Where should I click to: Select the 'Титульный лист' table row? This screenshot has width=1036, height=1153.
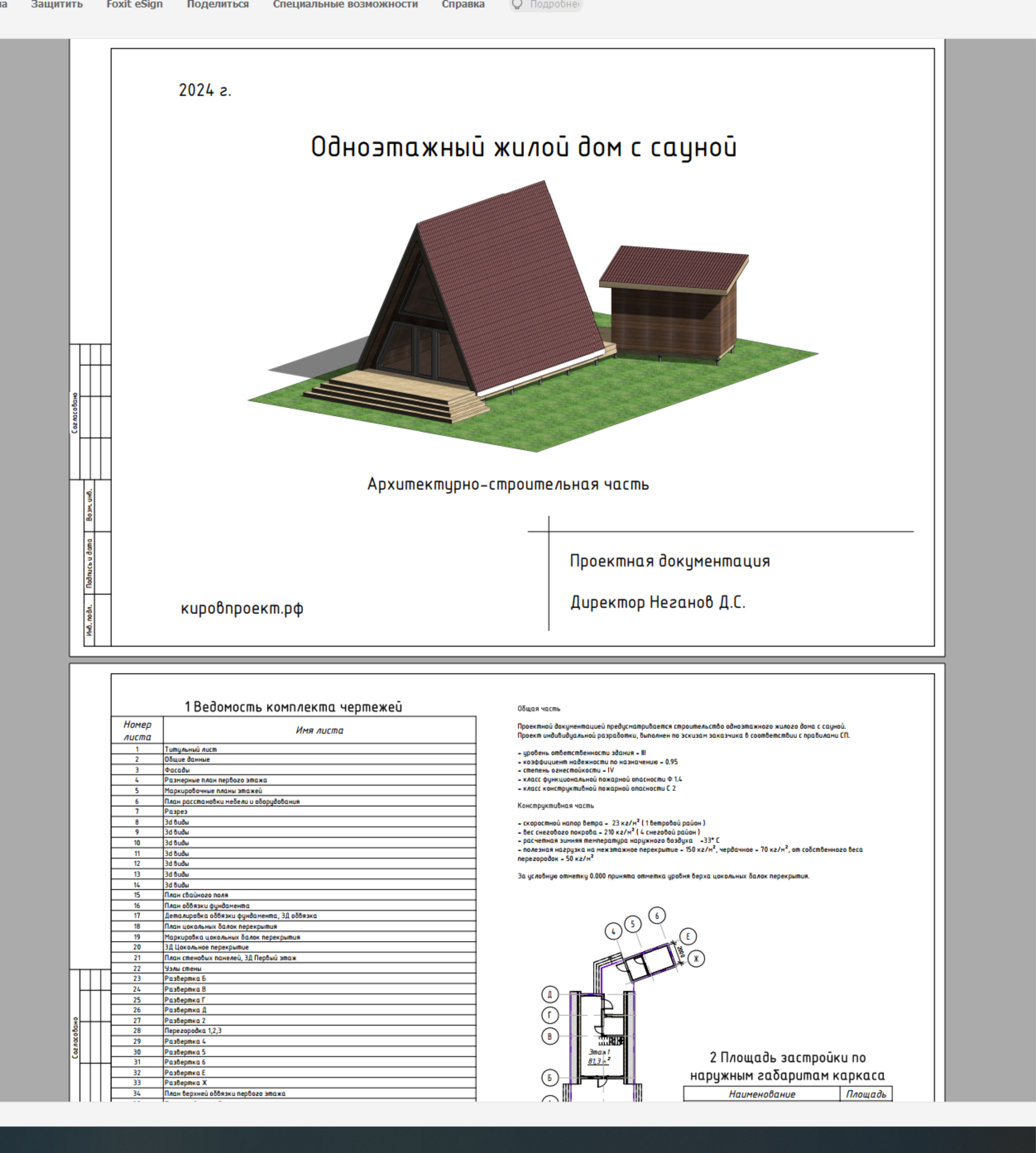(294, 749)
